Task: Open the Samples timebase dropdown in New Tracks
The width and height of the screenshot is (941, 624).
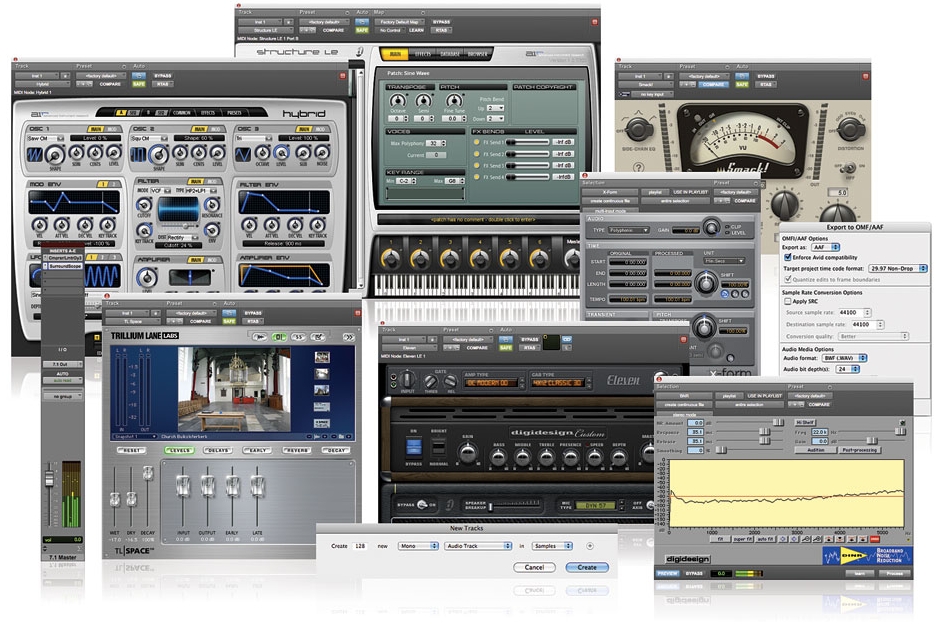Action: point(552,546)
